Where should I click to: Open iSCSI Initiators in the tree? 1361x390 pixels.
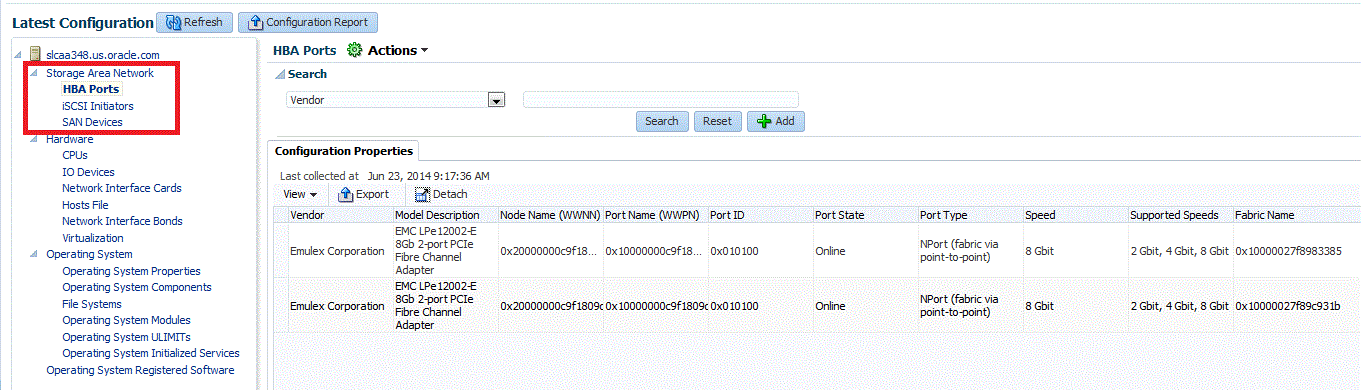[98, 106]
